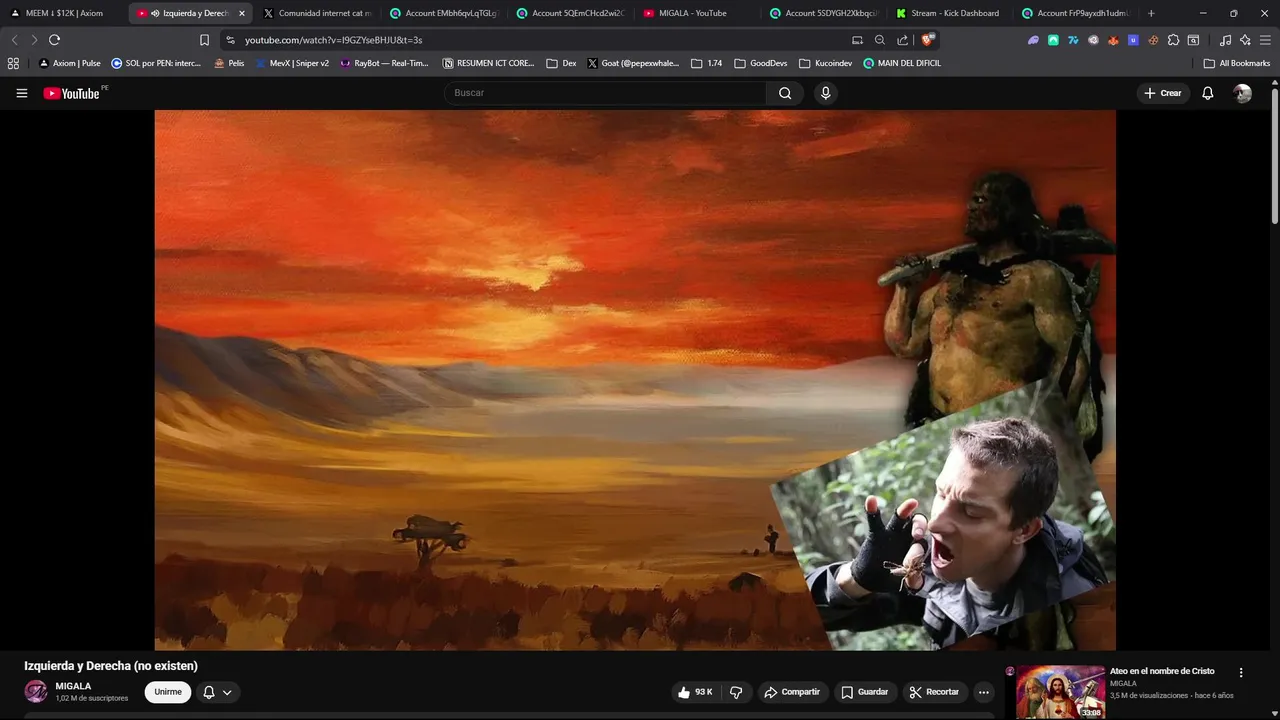Open MevX | Sniper v2 bookmark
This screenshot has width=1280, height=720.
click(x=292, y=63)
